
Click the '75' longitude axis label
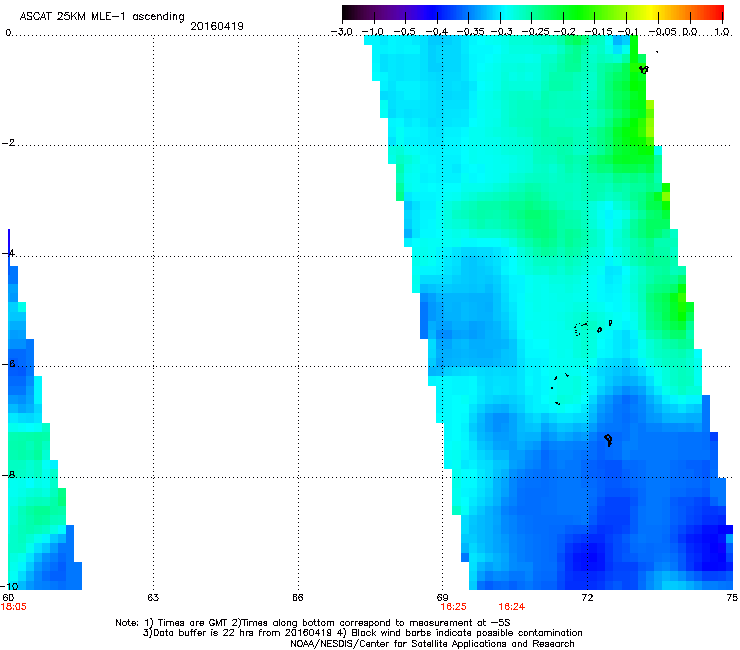732,597
